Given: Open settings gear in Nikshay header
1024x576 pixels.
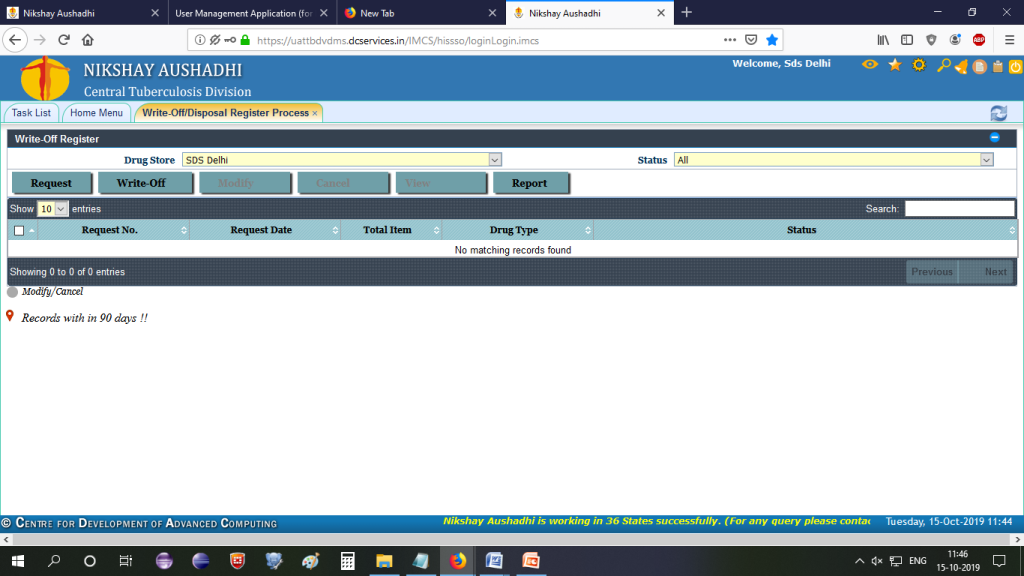Looking at the screenshot, I should point(919,65).
